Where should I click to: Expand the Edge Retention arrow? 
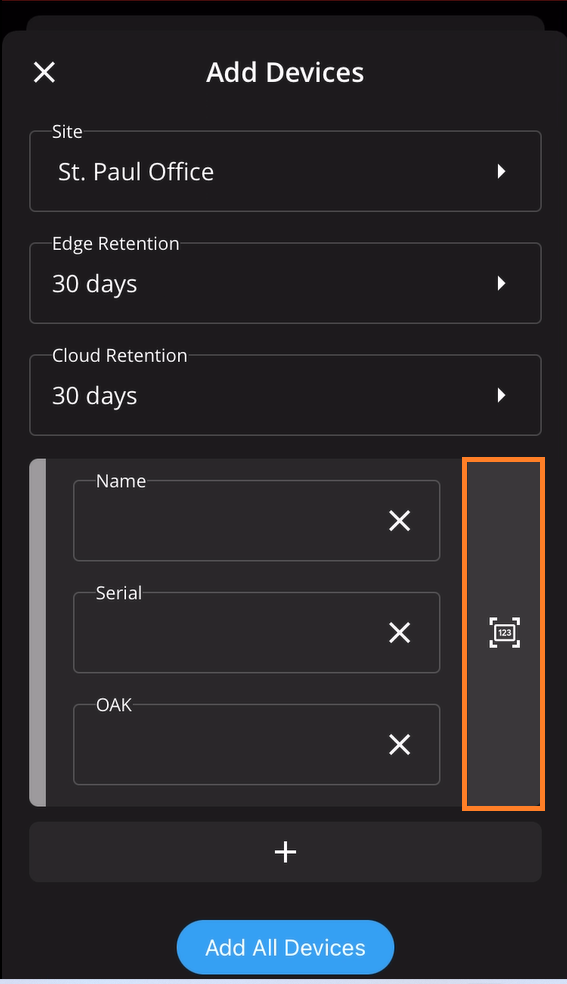[x=501, y=283]
